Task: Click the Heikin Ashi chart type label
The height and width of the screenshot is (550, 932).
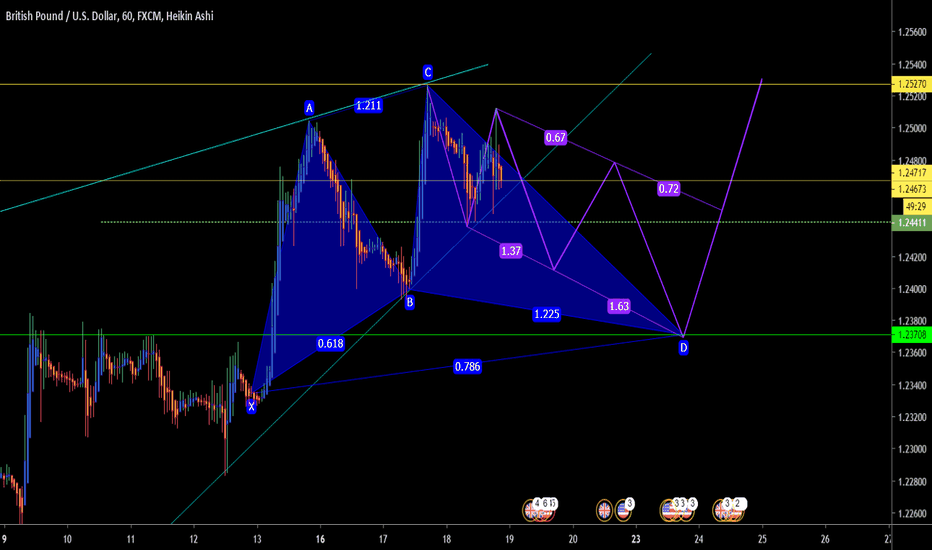Action: click(x=190, y=16)
